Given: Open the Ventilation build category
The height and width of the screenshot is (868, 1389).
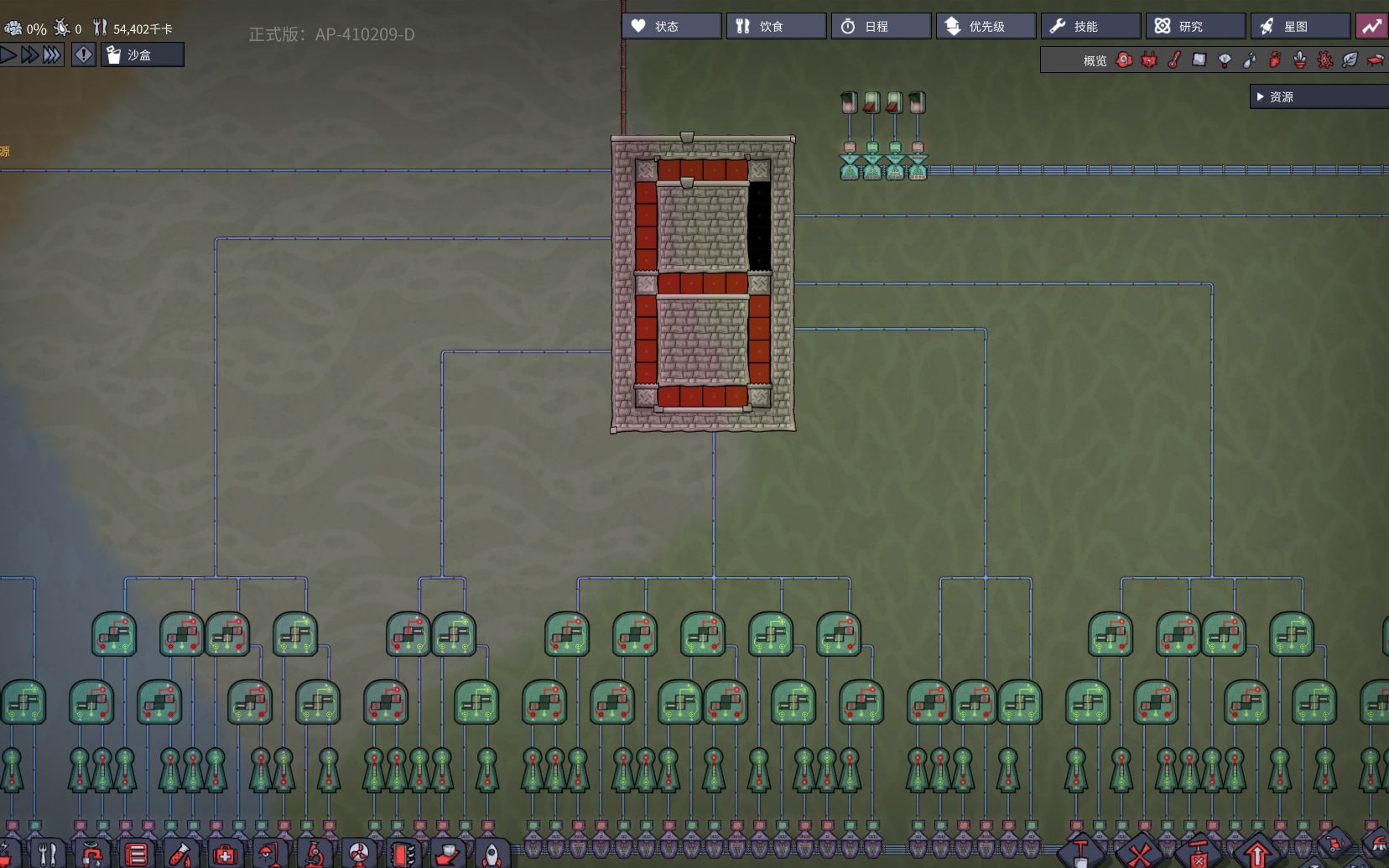Looking at the screenshot, I should pyautogui.click(x=137, y=855).
